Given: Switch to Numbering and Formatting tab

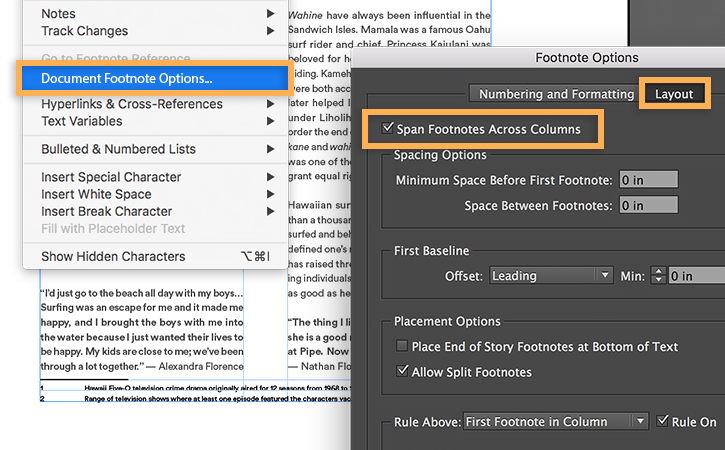Looking at the screenshot, I should 556,94.
